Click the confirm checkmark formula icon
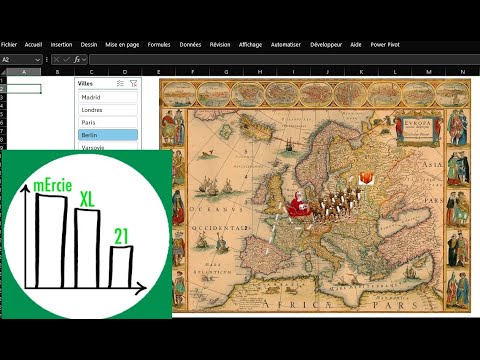Image resolution: width=480 pixels, height=360 pixels. (x=66, y=60)
